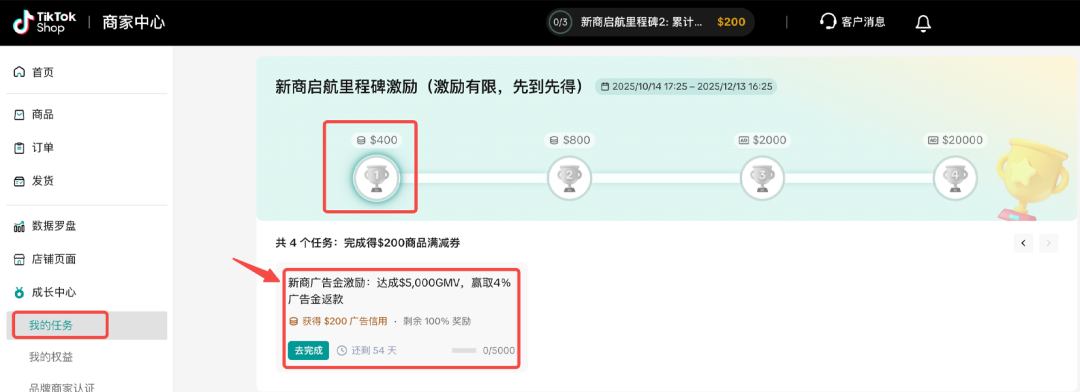Click the 新商启航里程碑2 banner text

pyautogui.click(x=641, y=22)
